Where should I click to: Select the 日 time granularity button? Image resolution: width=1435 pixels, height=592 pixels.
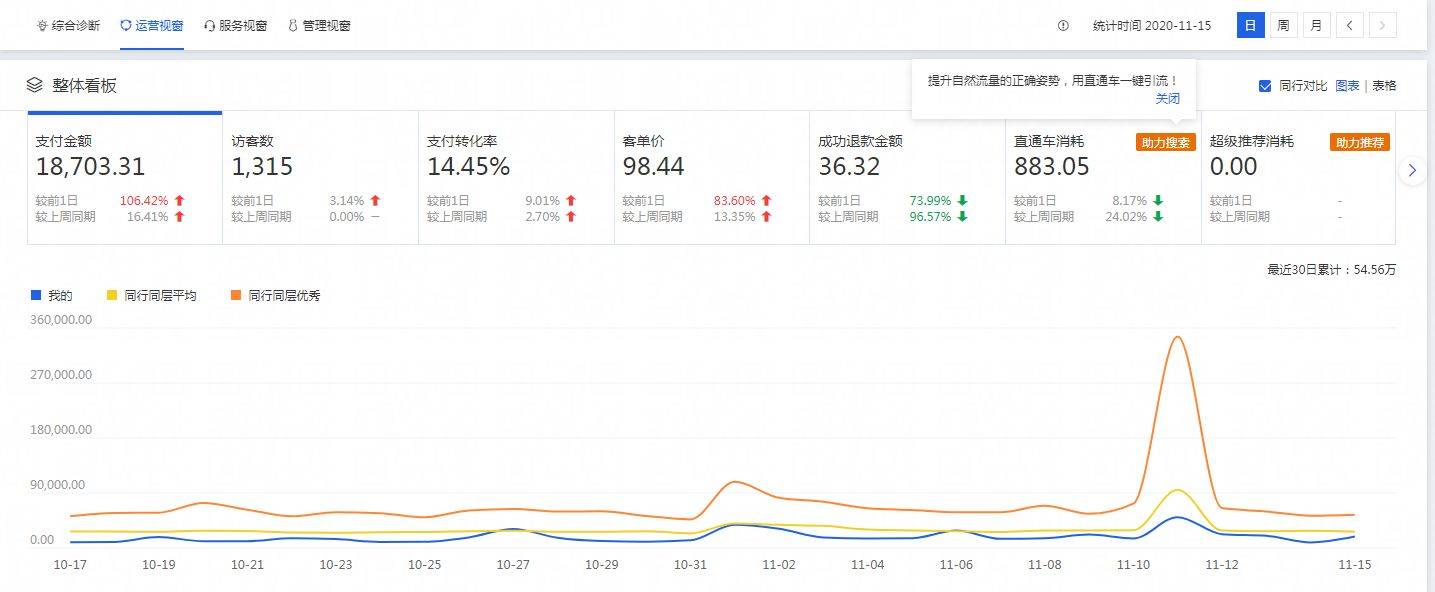tap(1250, 26)
